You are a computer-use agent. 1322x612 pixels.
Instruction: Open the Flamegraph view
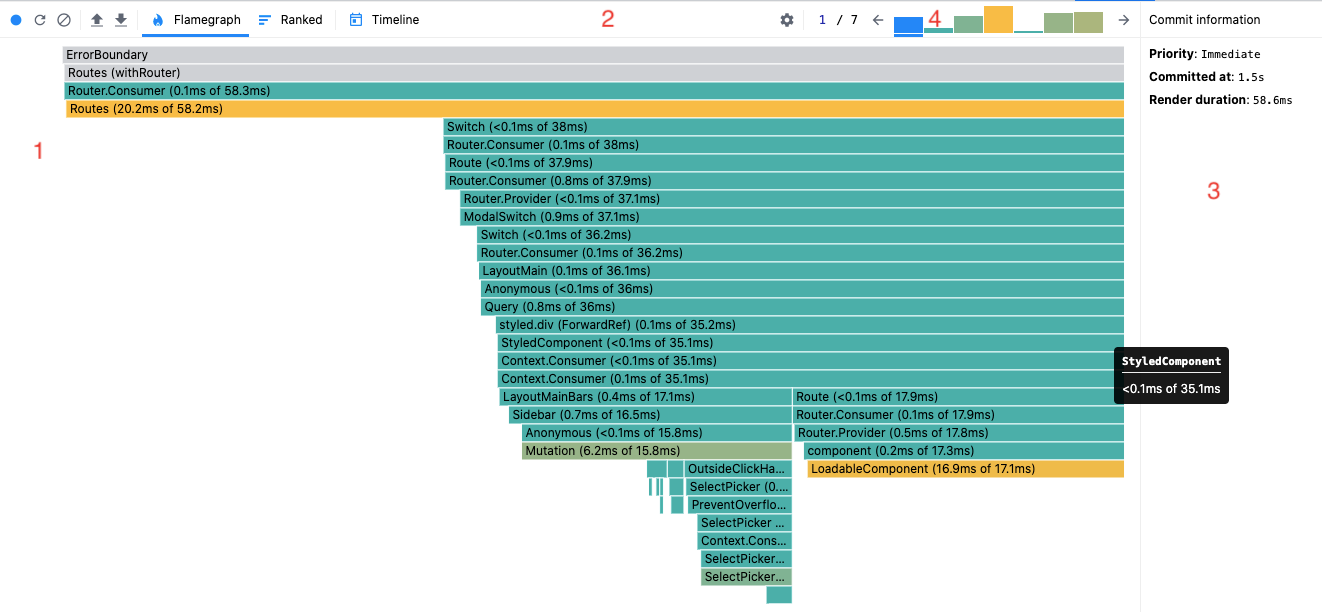click(x=195, y=19)
